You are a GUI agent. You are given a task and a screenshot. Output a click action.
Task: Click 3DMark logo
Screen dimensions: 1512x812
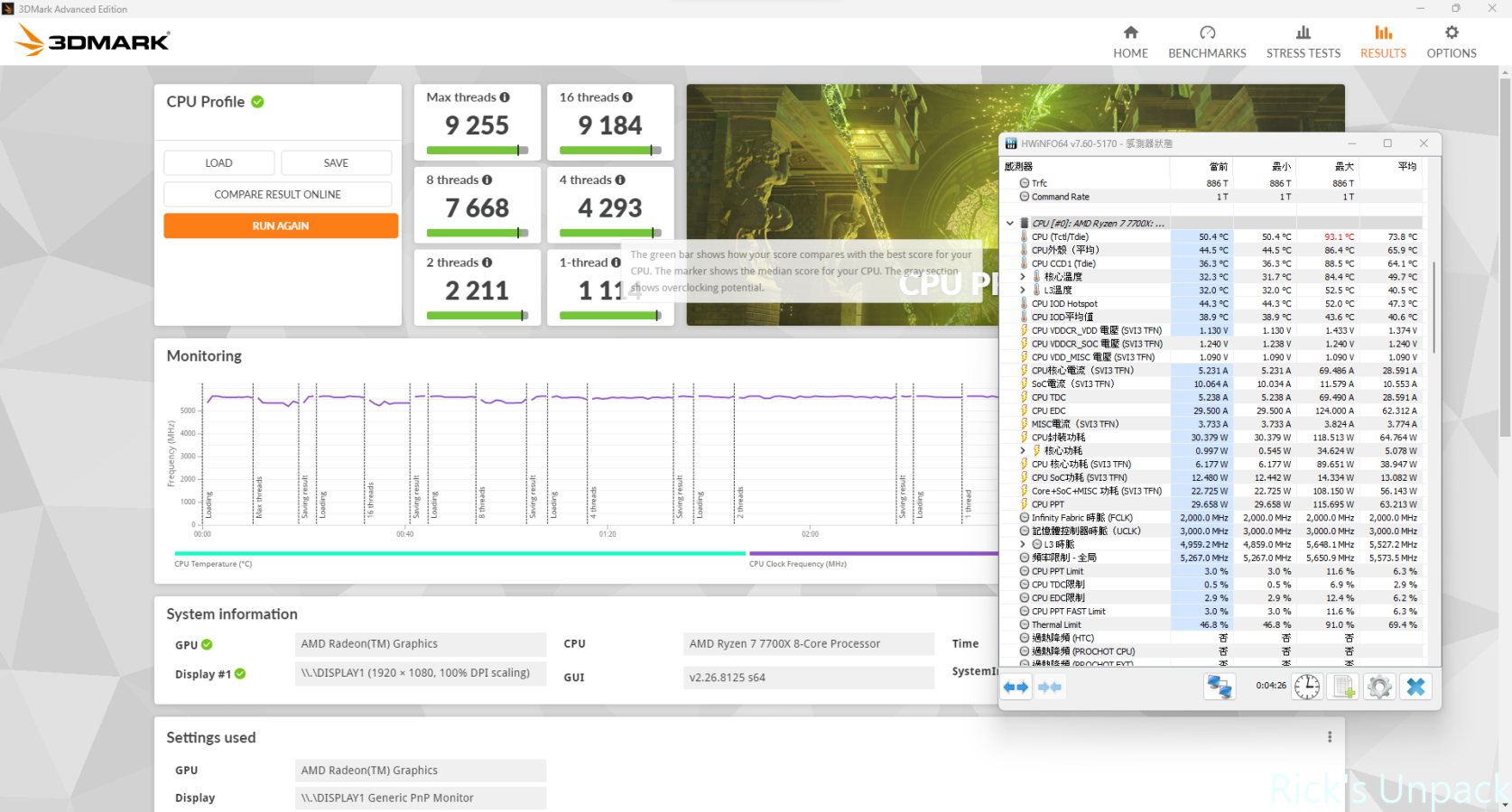93,41
